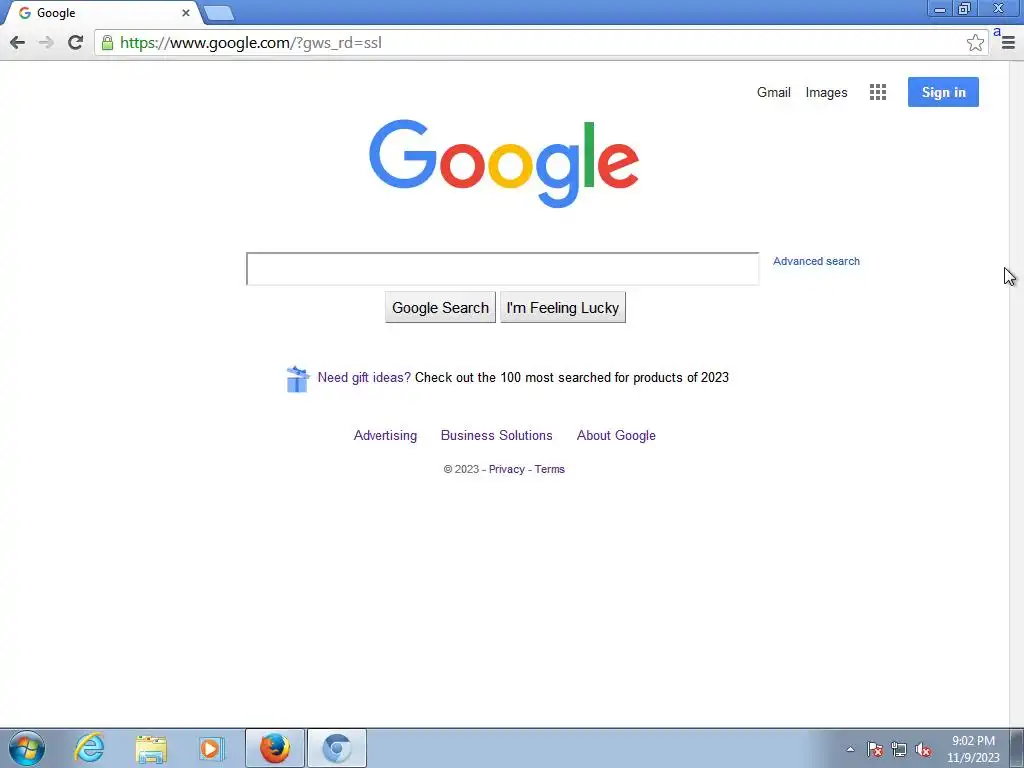Bookmark this page with the star icon

tap(975, 43)
